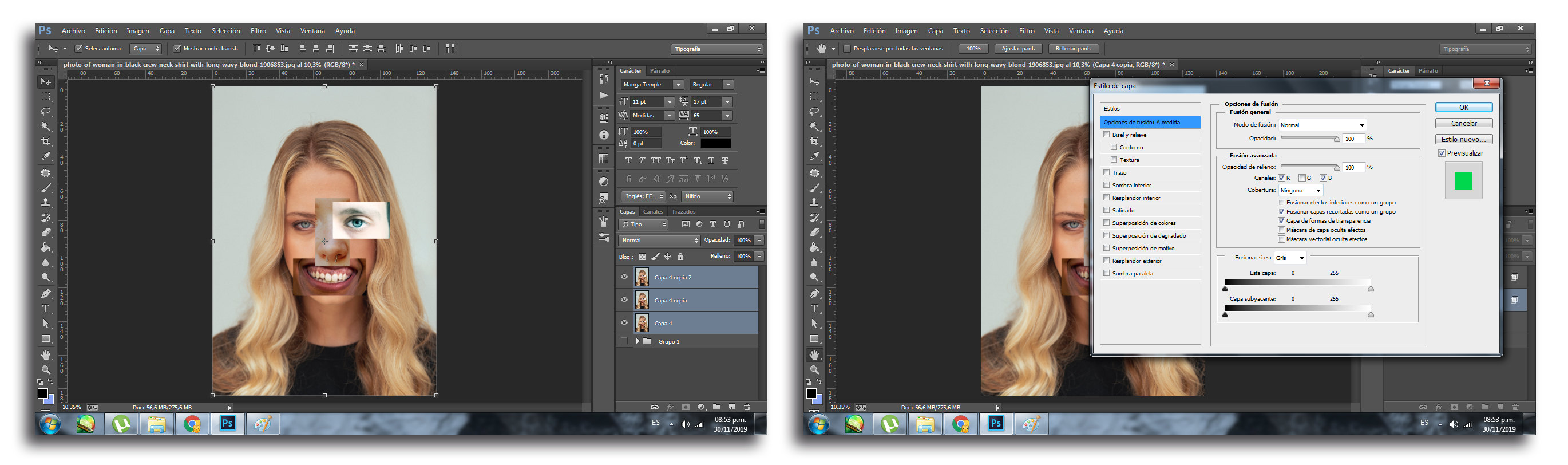Pick the Rectangular Marquee tool in the Estilo de capa window
Image resolution: width=1568 pixels, height=465 pixels.
(814, 97)
